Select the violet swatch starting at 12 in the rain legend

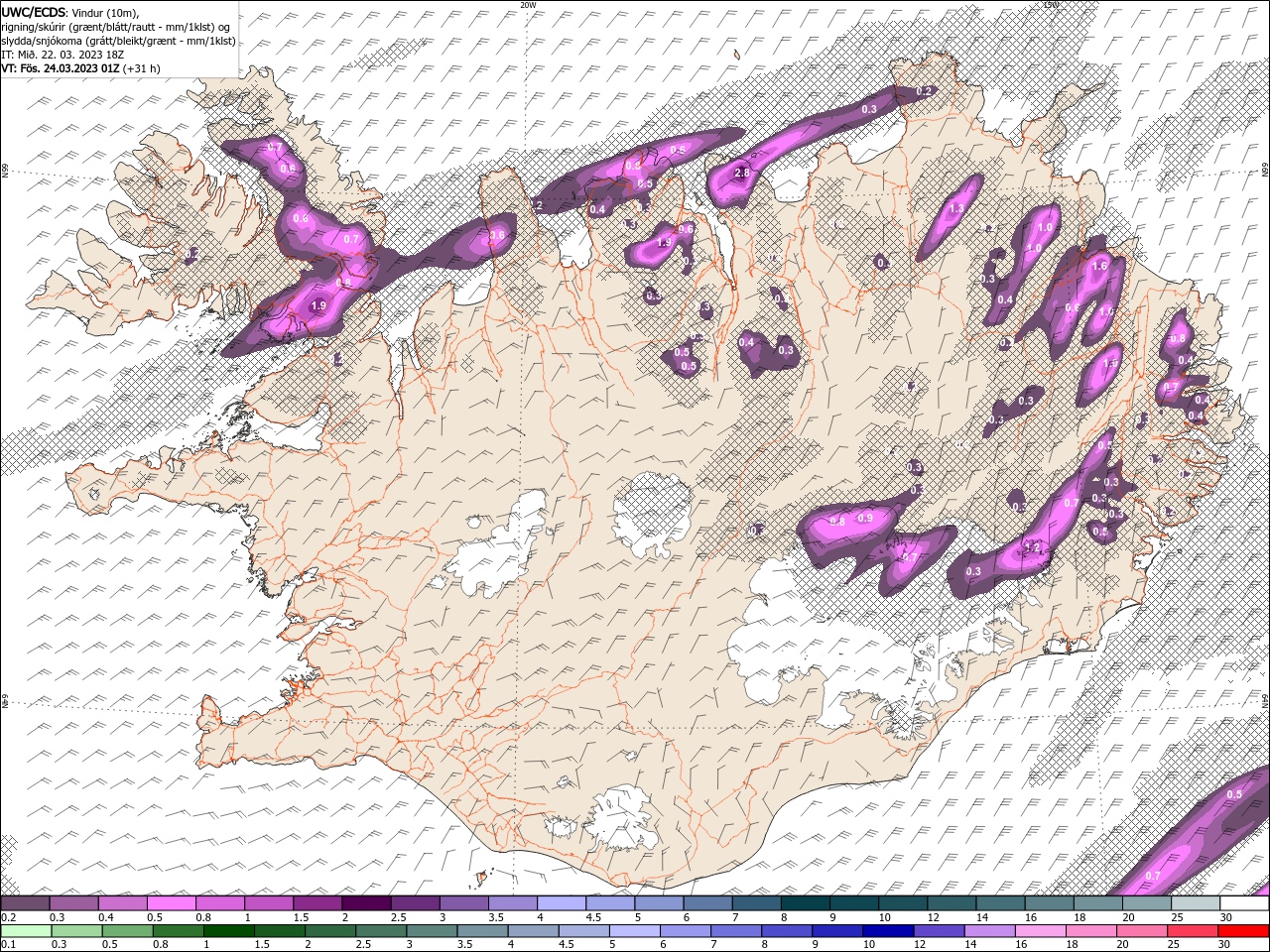pyautogui.click(x=939, y=931)
